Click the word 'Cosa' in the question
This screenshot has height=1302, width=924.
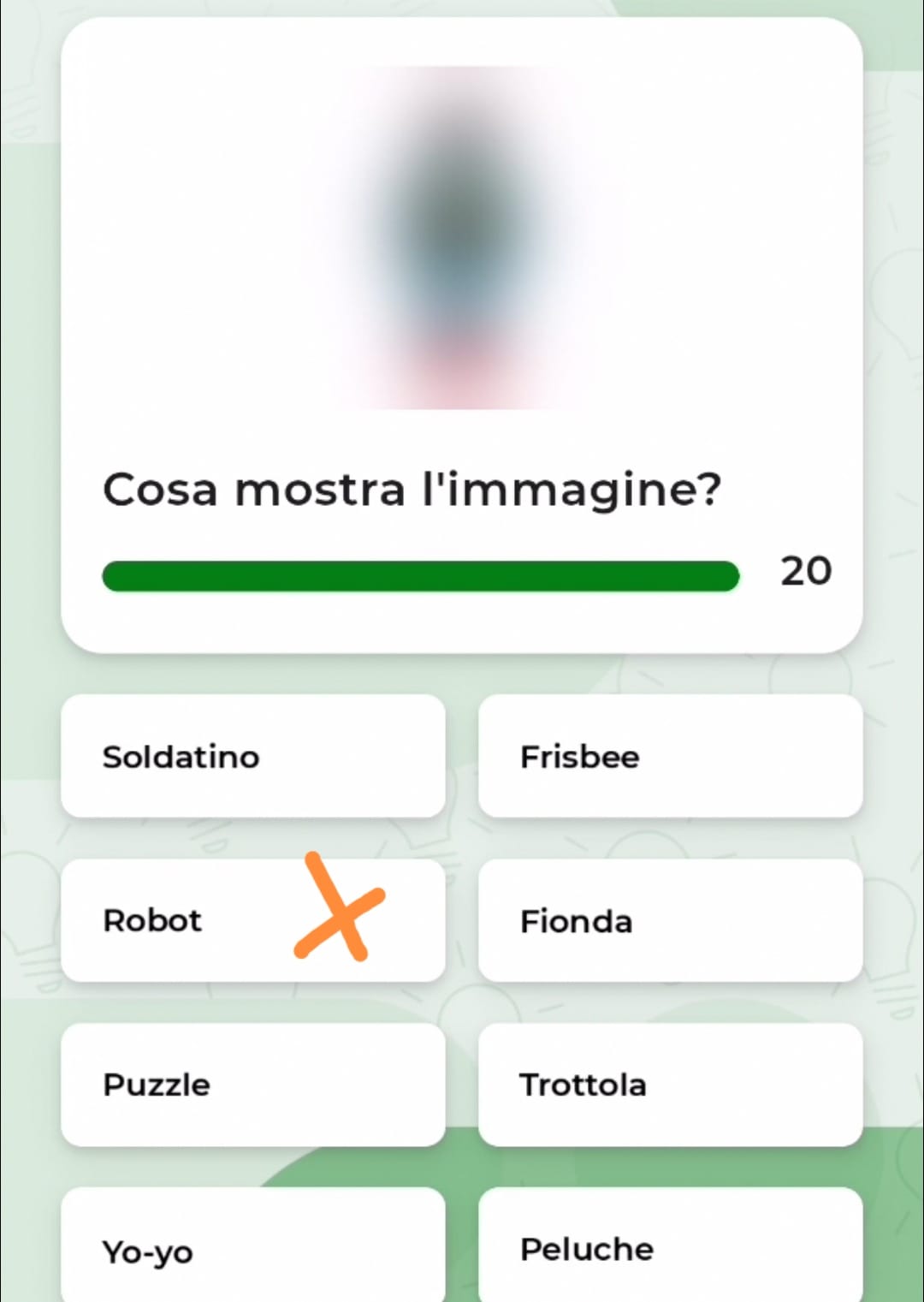[x=159, y=490]
